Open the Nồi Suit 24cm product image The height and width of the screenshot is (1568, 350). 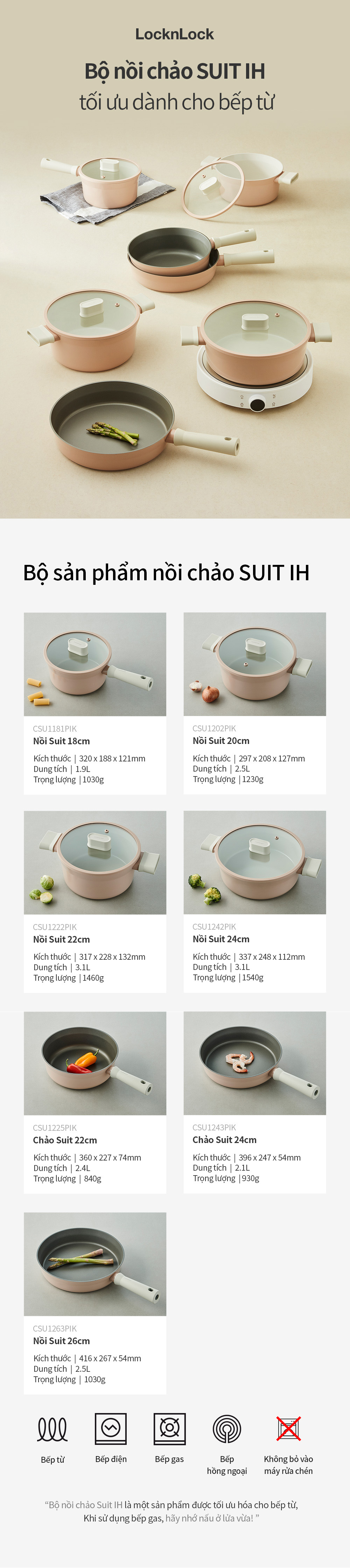(x=254, y=863)
